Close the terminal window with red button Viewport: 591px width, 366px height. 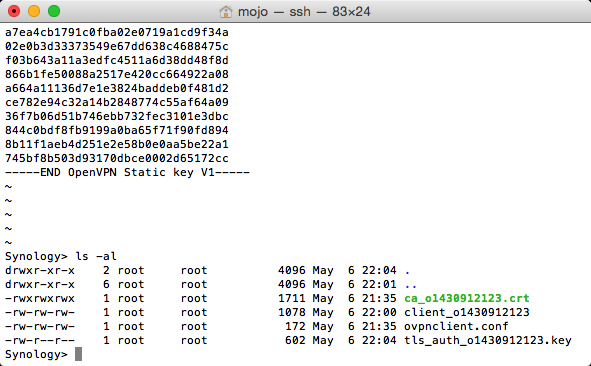point(14,11)
